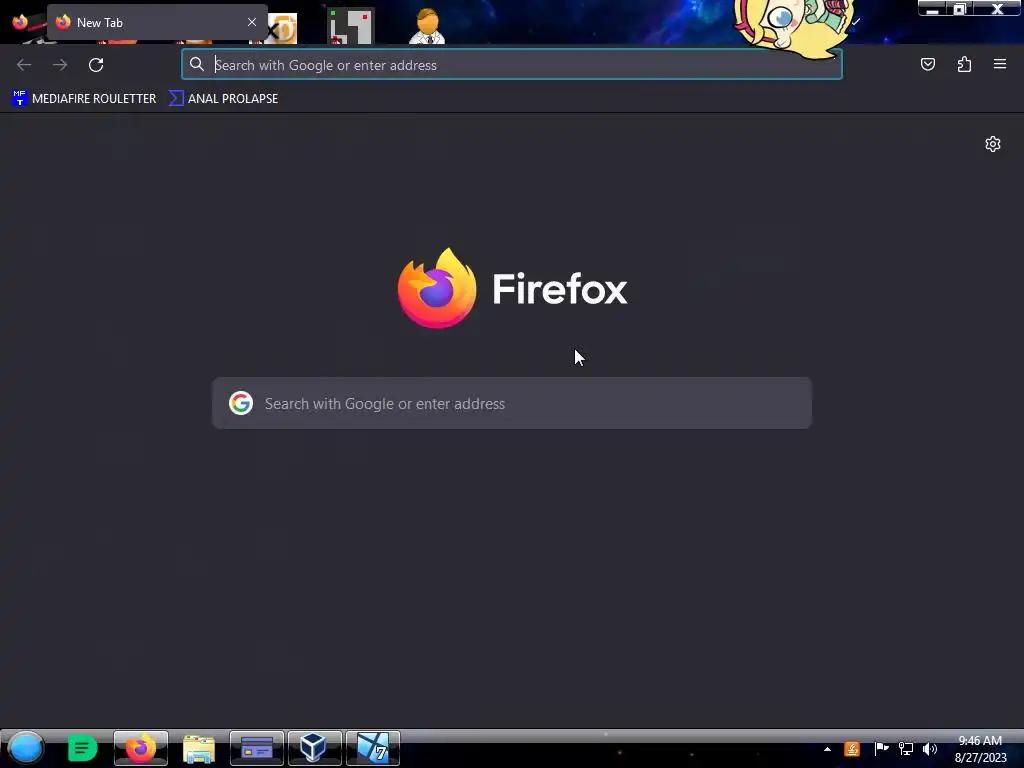Click the Google logo in search box
The image size is (1024, 768).
tap(241, 403)
